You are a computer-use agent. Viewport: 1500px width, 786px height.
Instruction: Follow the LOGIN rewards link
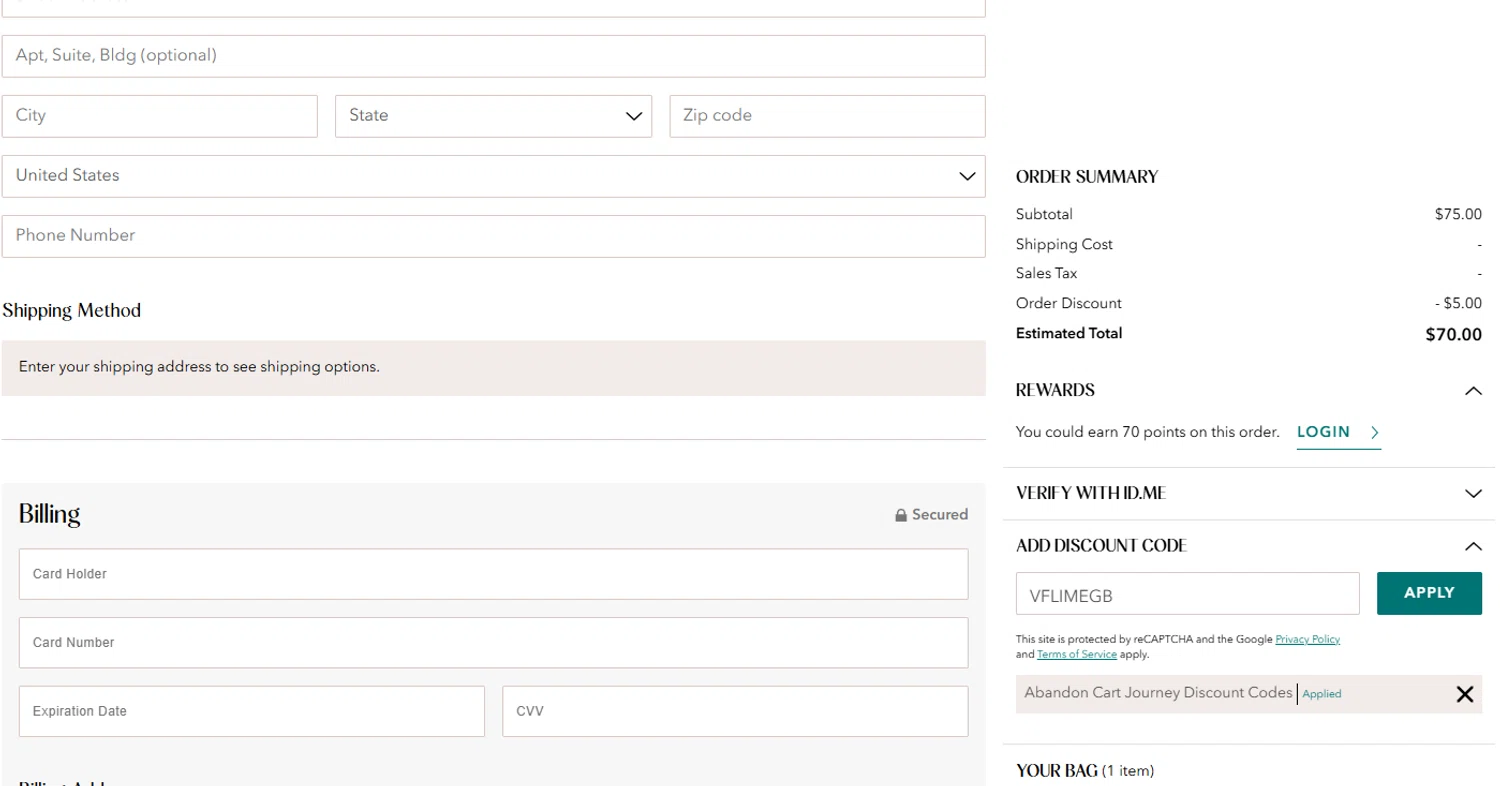click(1323, 432)
